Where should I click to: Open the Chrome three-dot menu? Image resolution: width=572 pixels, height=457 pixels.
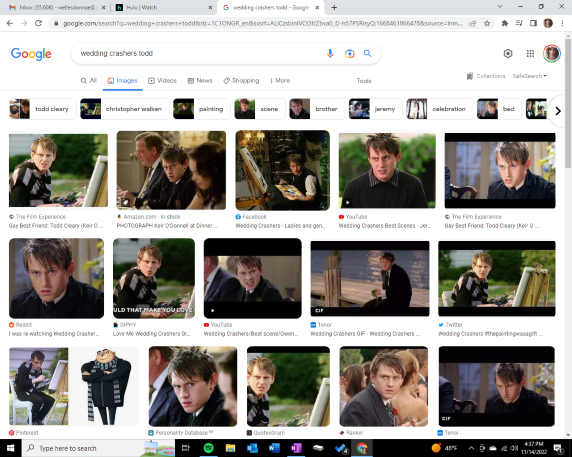click(x=562, y=23)
